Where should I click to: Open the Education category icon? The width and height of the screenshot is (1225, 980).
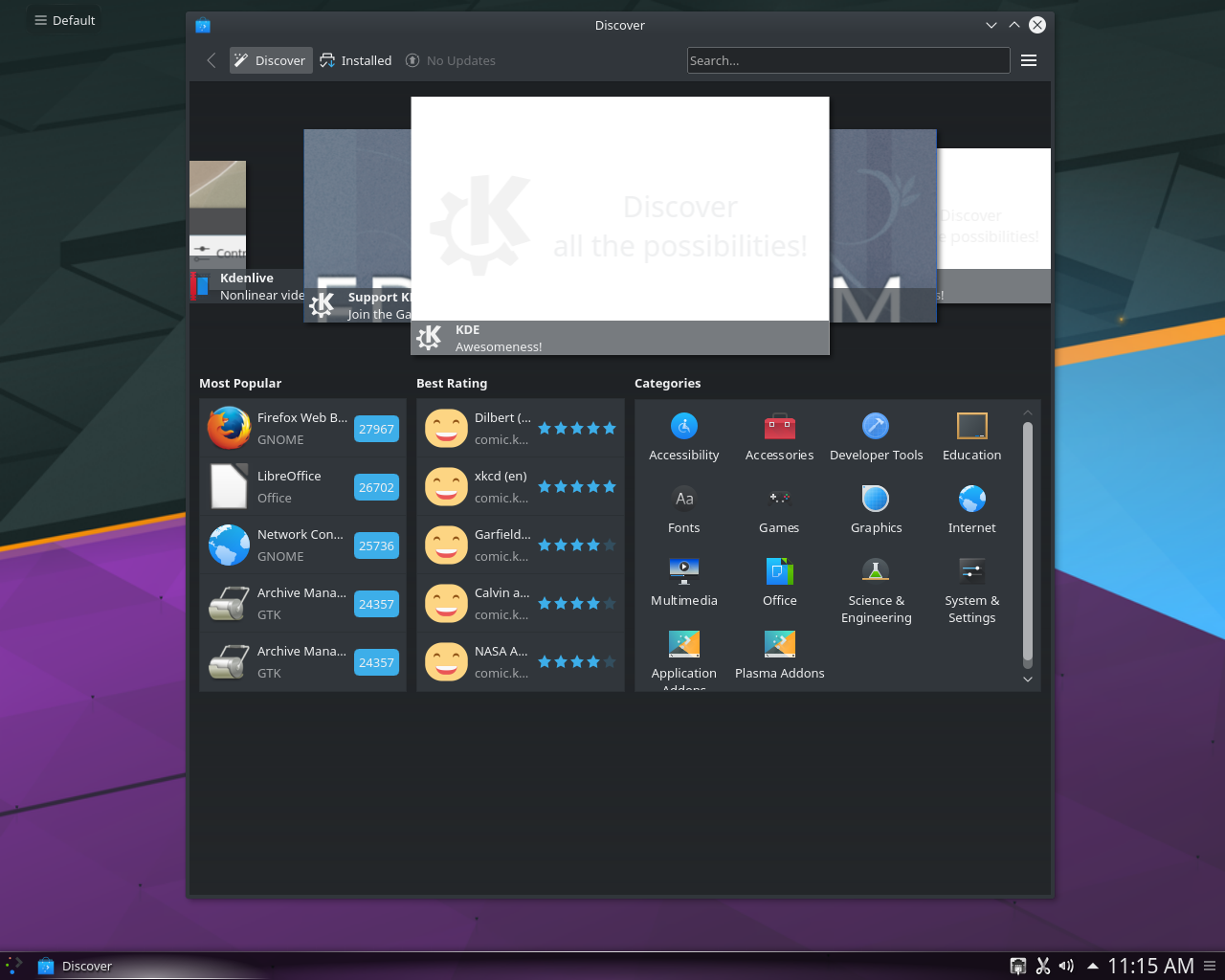click(x=971, y=426)
